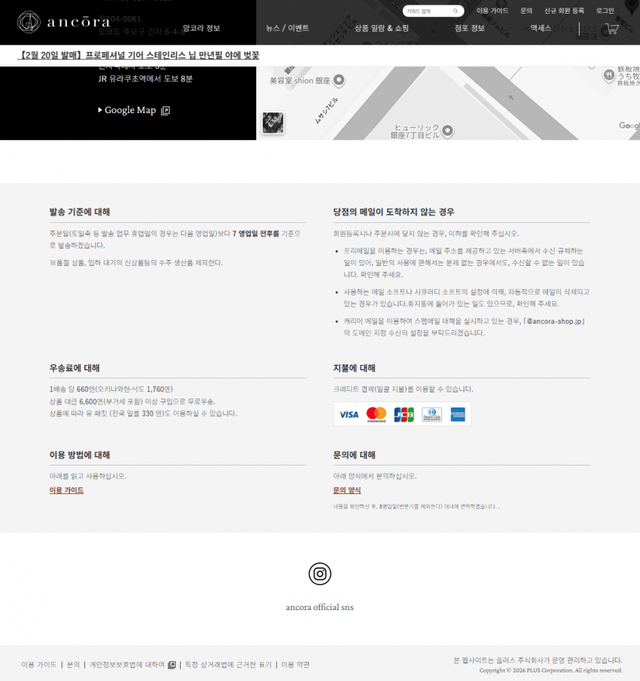This screenshot has height=681, width=640.
Task: Click the Visa card logo
Action: 348,414
